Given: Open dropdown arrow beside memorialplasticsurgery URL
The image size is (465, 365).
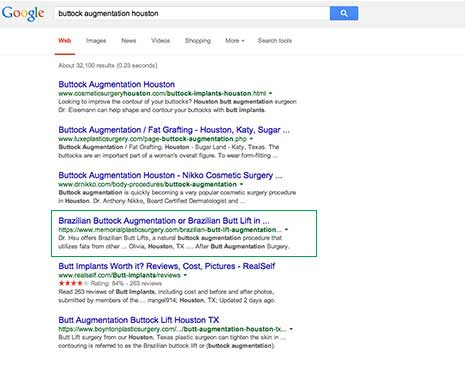Looking at the screenshot, I should click(x=286, y=229).
